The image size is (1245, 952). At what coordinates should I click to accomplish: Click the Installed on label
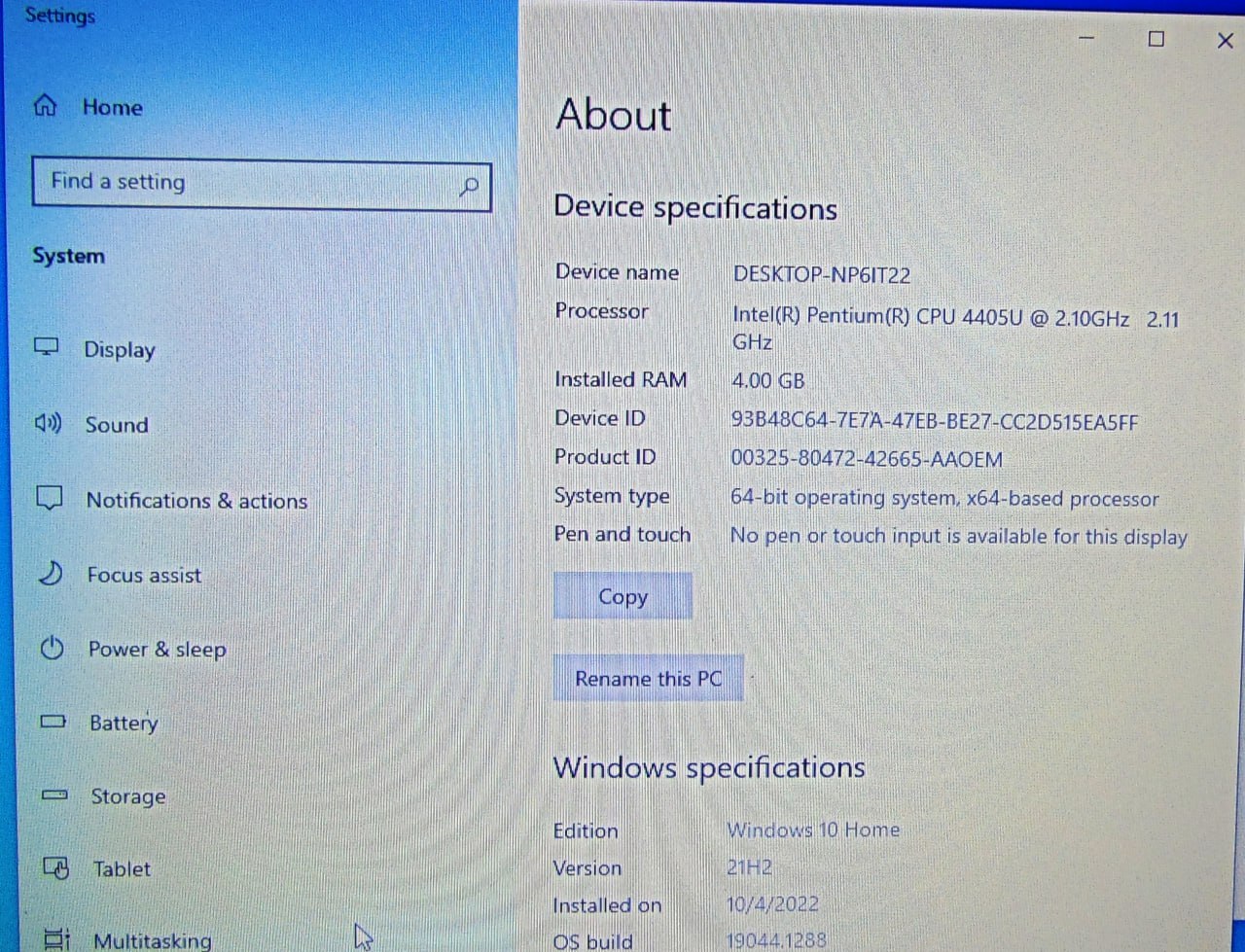607,904
